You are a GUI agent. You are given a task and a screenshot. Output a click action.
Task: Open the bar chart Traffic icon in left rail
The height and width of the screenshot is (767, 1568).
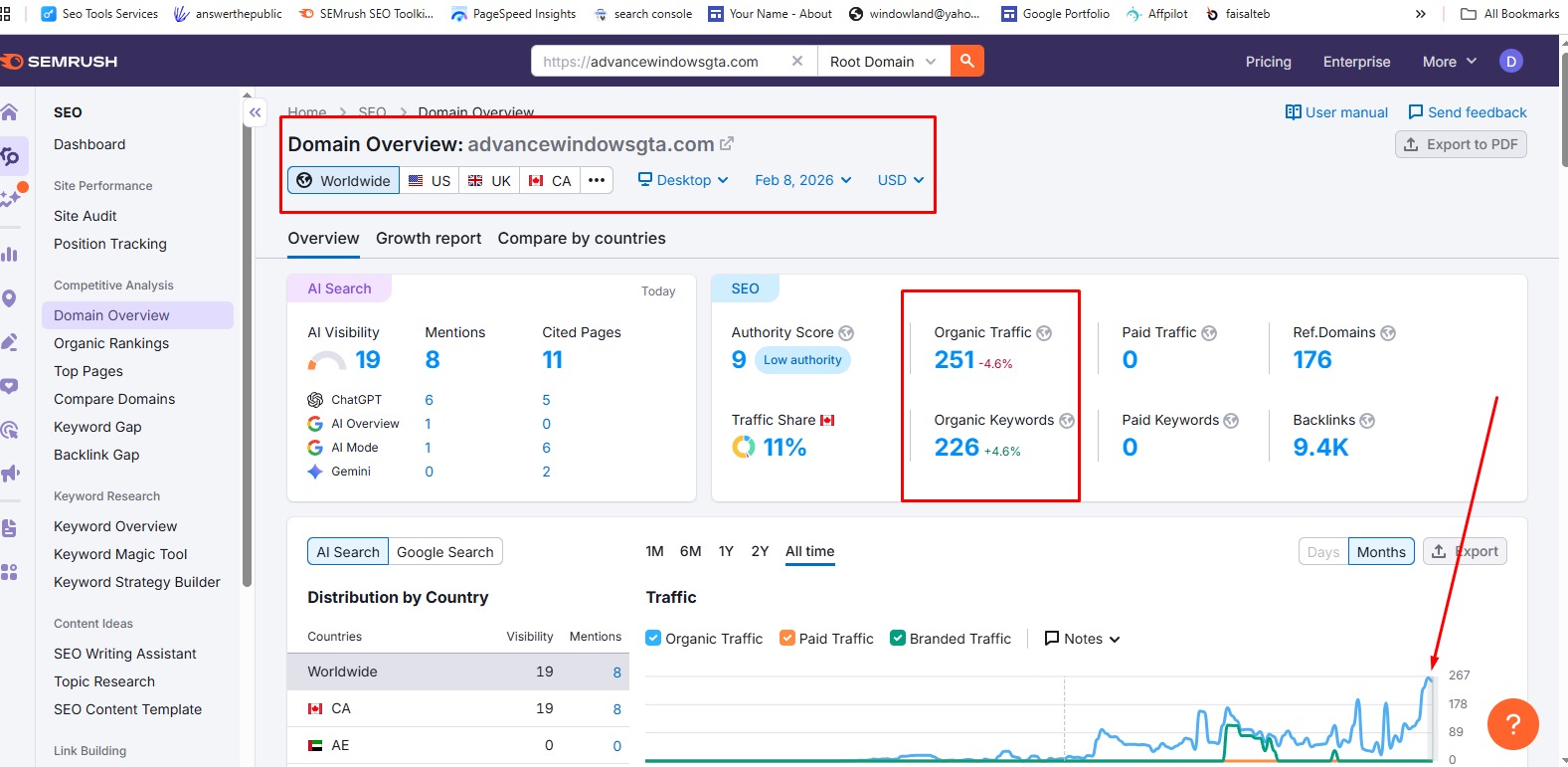[9, 254]
